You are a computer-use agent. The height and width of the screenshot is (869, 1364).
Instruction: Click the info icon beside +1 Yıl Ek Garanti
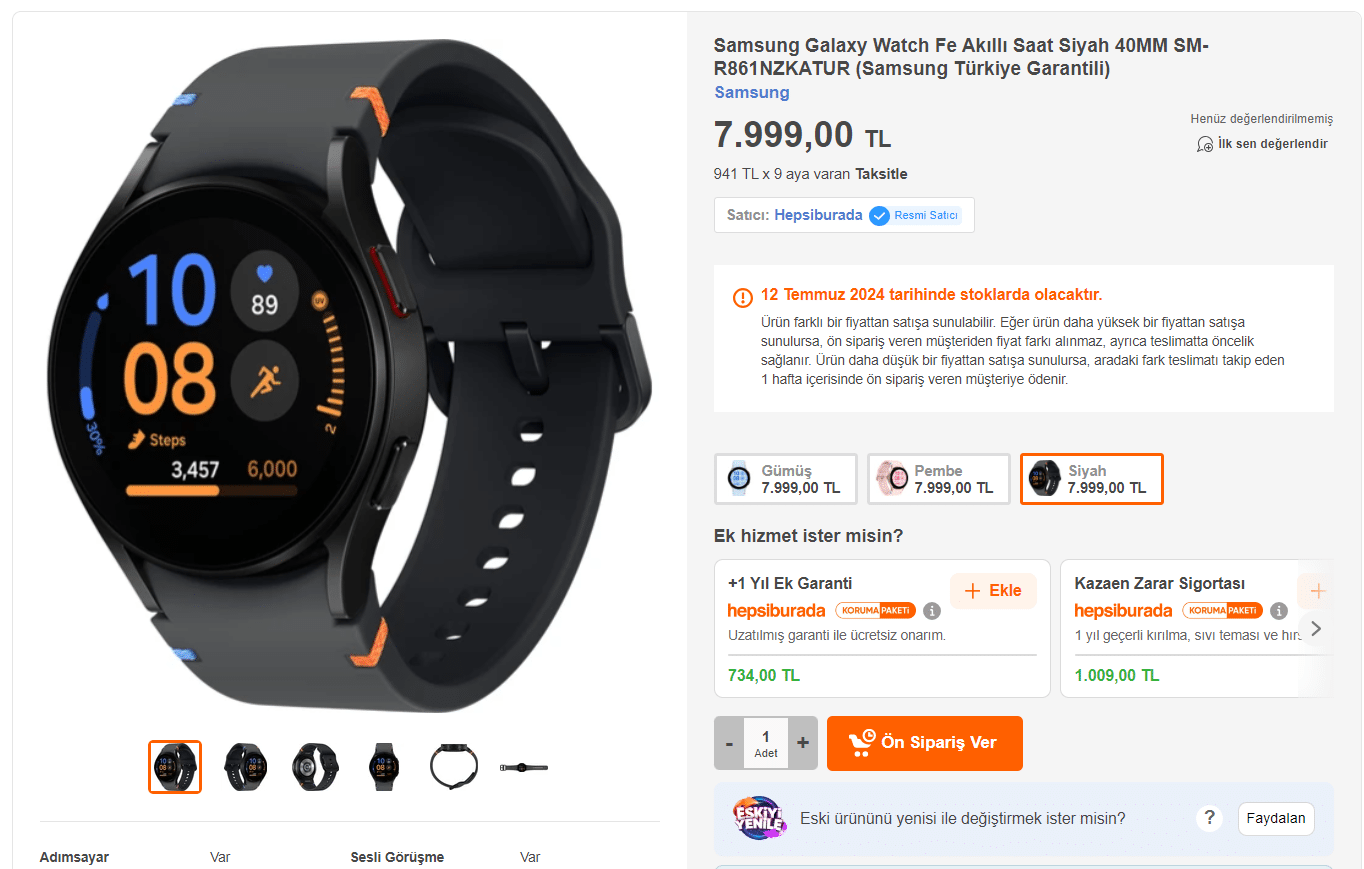[932, 611]
